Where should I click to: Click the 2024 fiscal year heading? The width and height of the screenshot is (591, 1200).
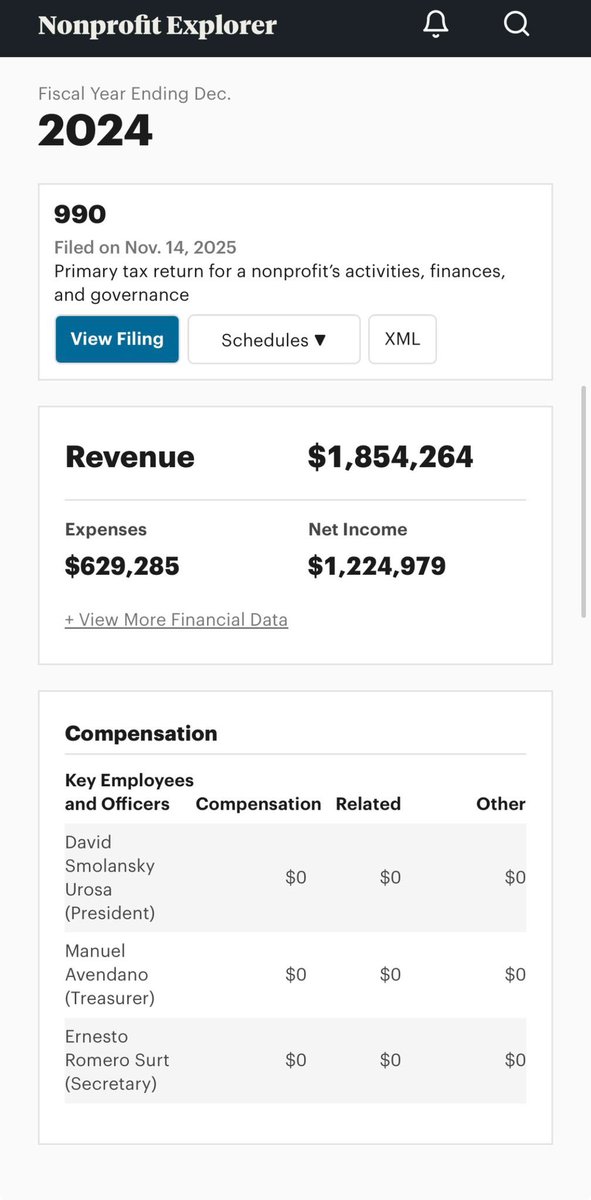click(x=95, y=131)
